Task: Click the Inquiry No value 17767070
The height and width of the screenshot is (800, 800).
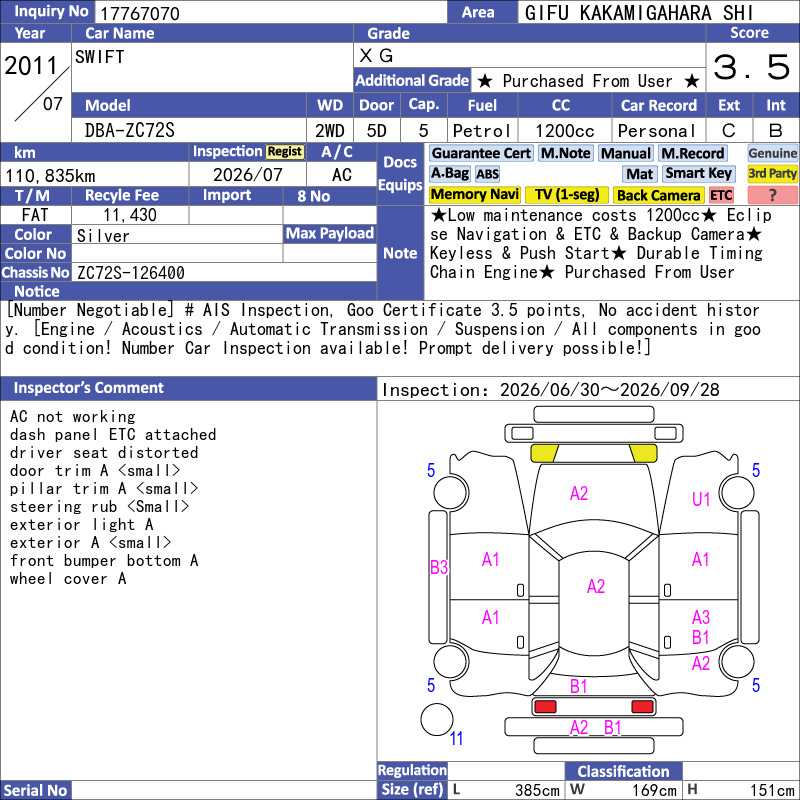Action: tap(140, 13)
